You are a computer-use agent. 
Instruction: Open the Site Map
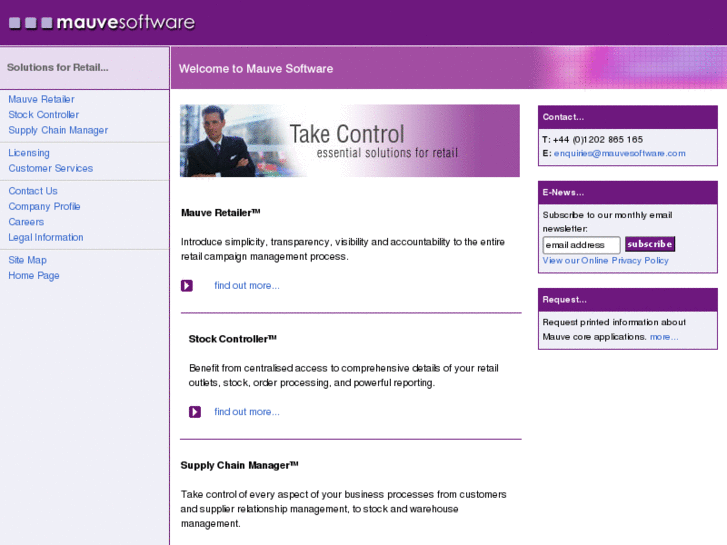click(x=27, y=260)
